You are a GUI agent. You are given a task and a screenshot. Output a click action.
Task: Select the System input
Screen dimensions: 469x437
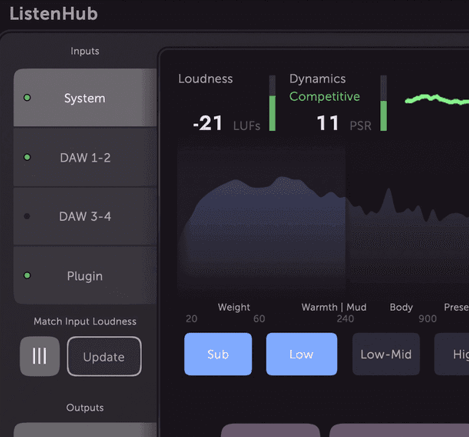point(85,98)
